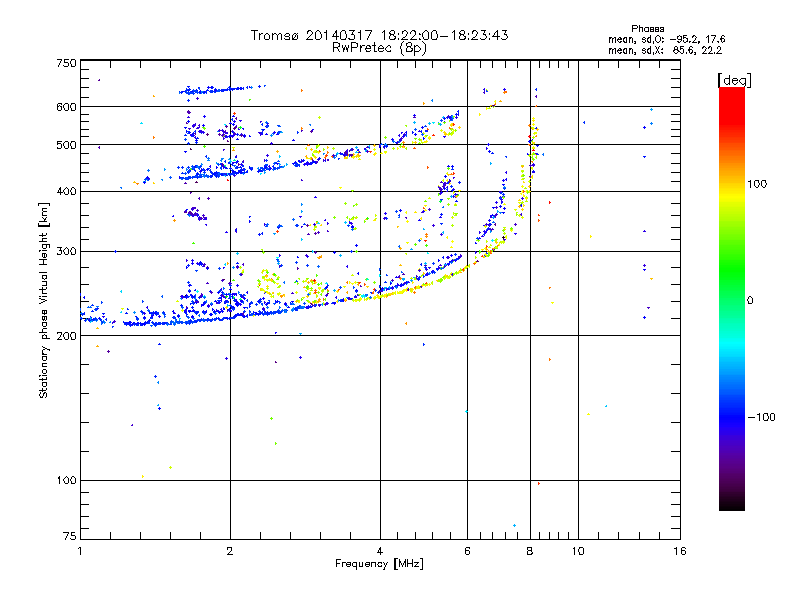This screenshot has height=600, width=800.
Task: Click the y-axis label '100'
Action: (x=66, y=481)
